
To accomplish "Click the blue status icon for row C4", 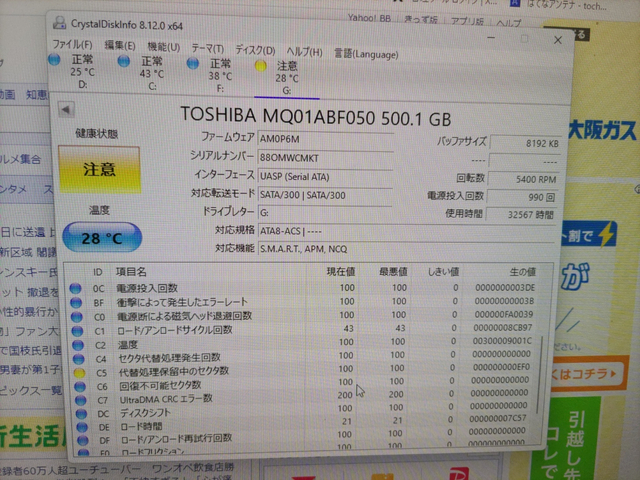I will [79, 359].
